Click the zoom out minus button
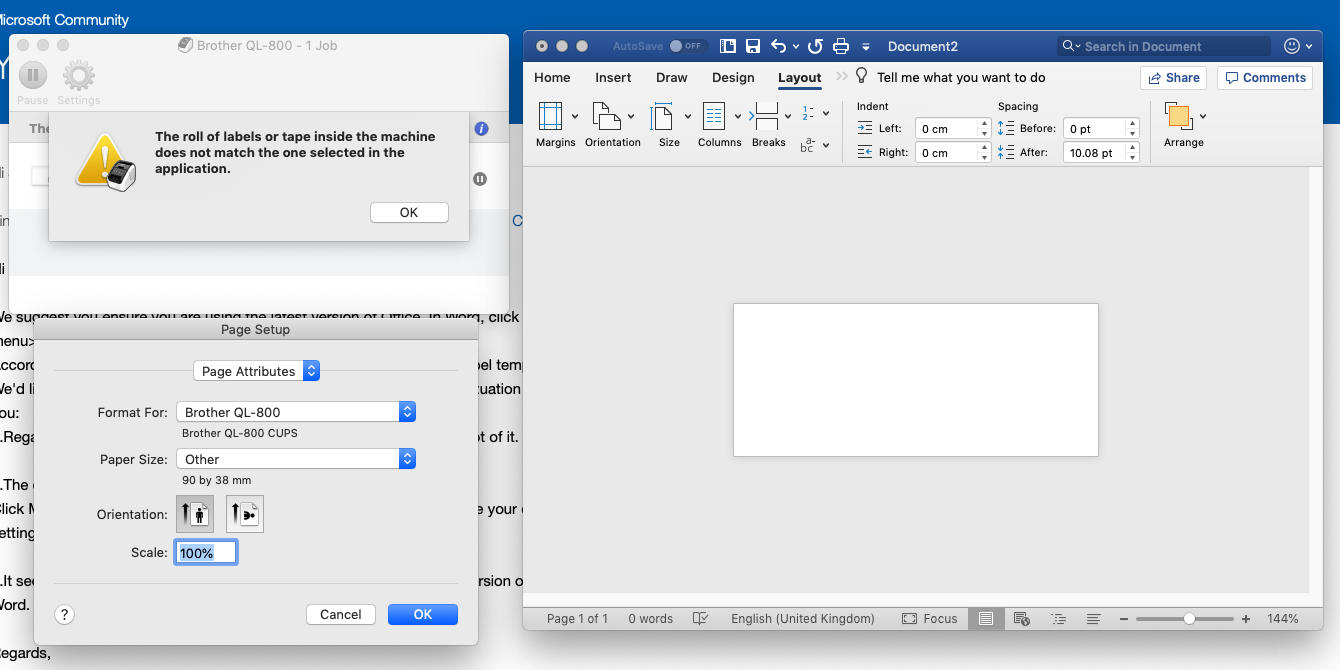Viewport: 1340px width, 670px height. click(1125, 619)
